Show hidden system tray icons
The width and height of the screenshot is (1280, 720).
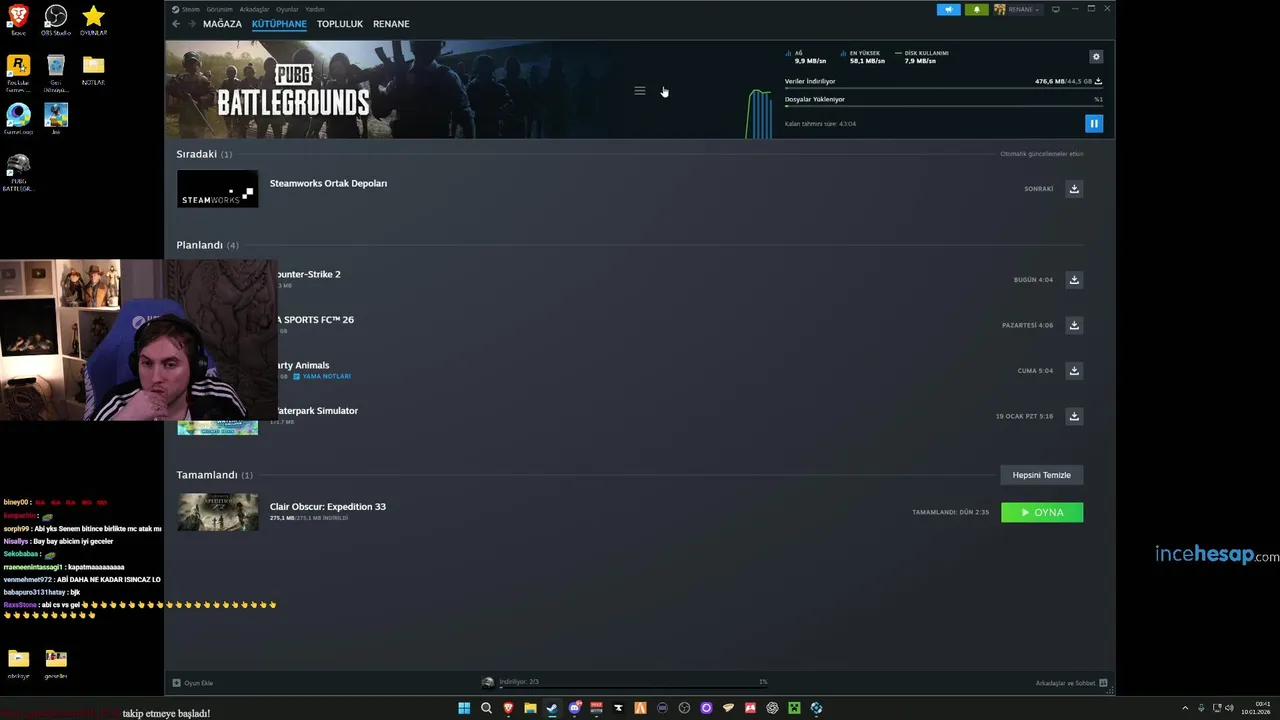pos(1185,708)
